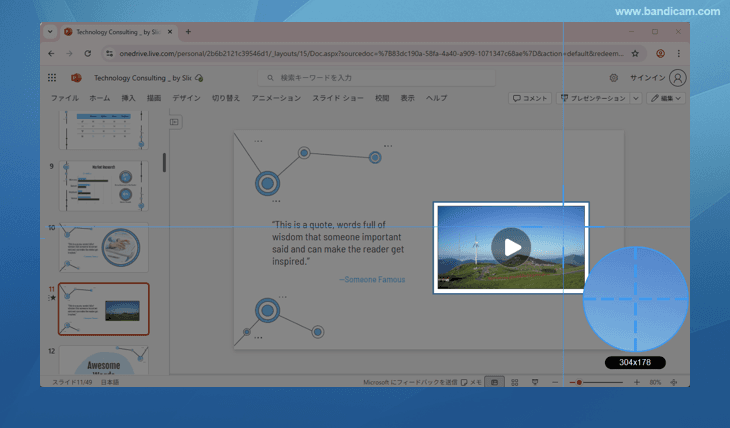Click the —Someone Famous attribution text
Image resolution: width=730 pixels, height=428 pixels.
click(372, 279)
